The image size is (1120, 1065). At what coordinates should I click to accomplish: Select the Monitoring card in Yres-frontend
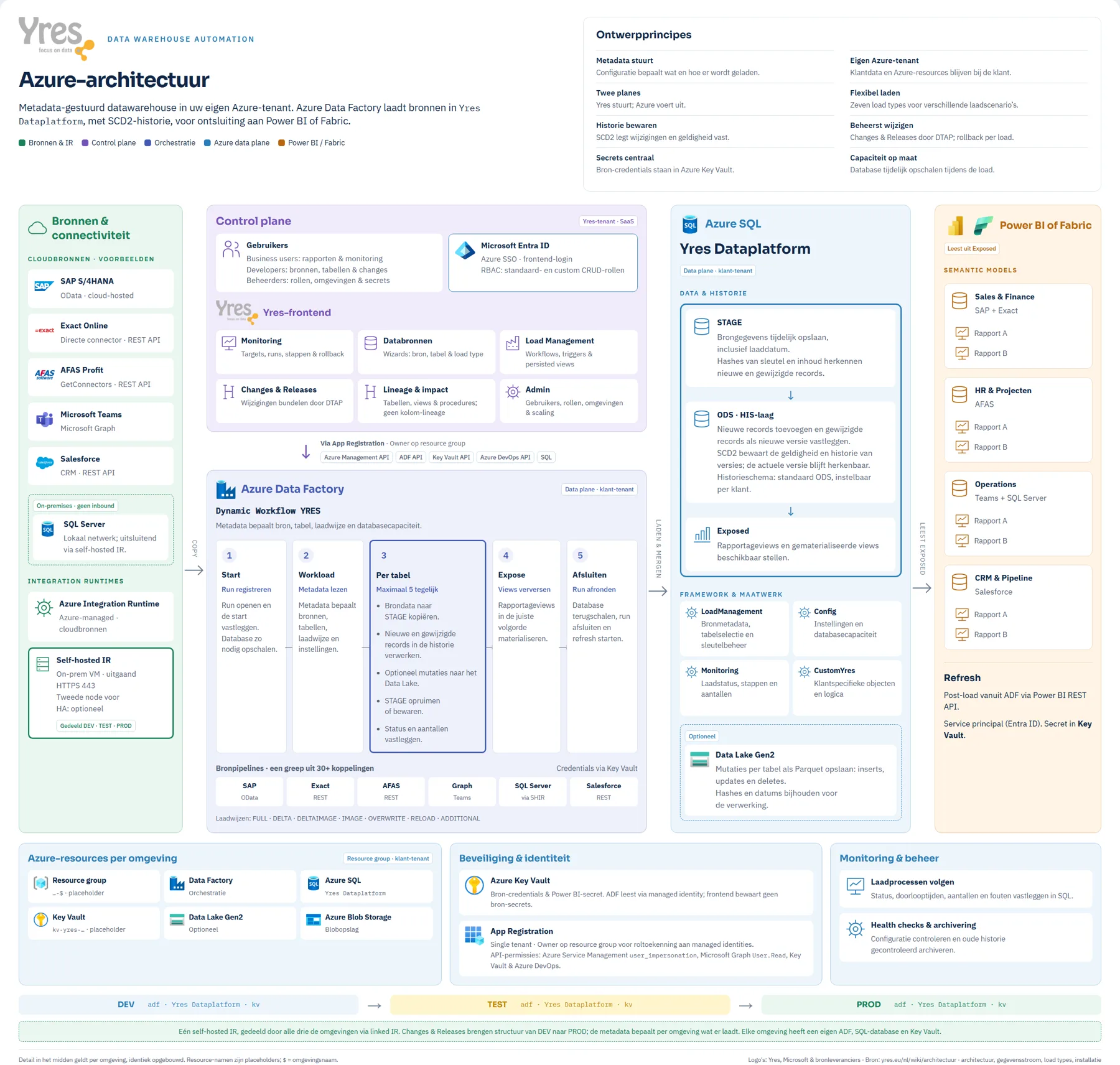pos(284,351)
